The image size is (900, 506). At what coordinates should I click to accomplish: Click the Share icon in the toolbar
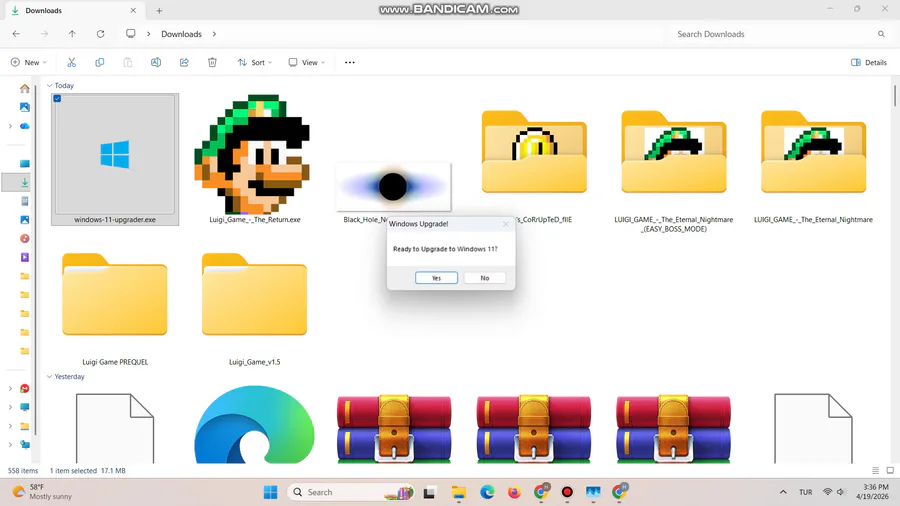184,62
